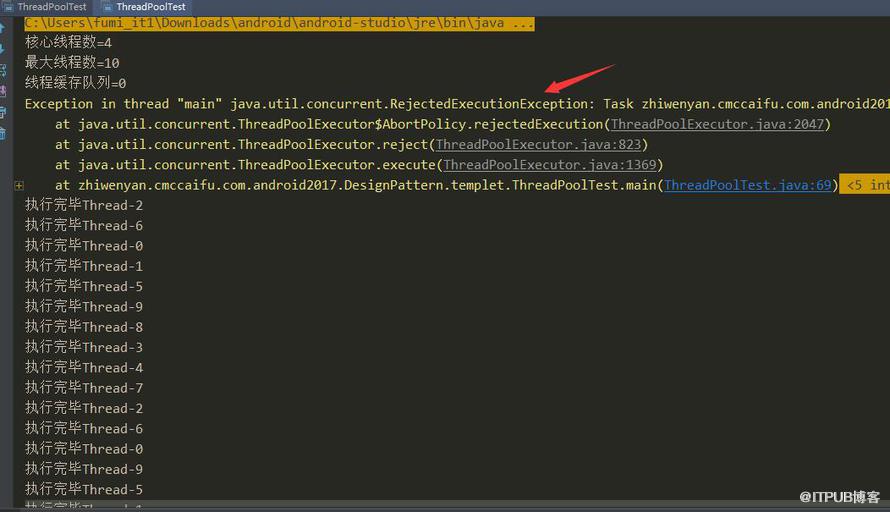Click the scroll-to-end console icon
890x512 pixels.
click(2, 91)
